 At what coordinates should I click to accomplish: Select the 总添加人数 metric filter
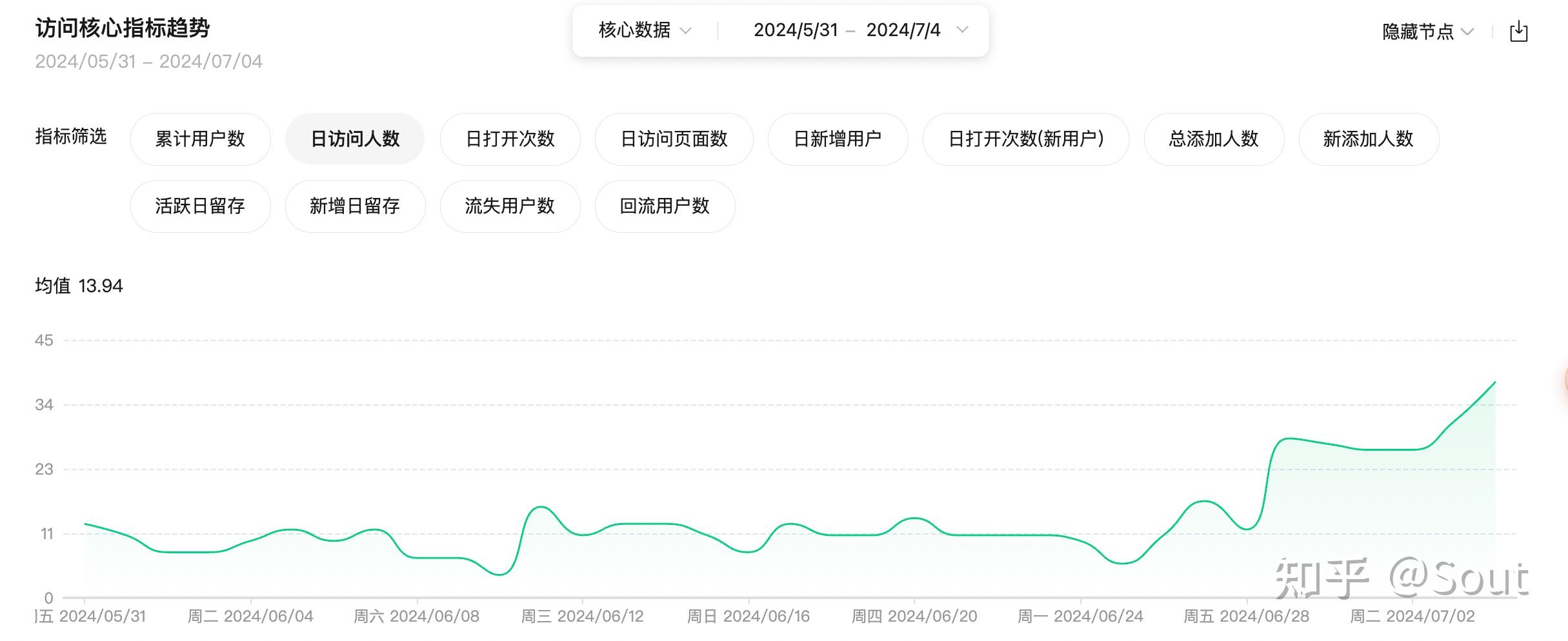pyautogui.click(x=1214, y=139)
